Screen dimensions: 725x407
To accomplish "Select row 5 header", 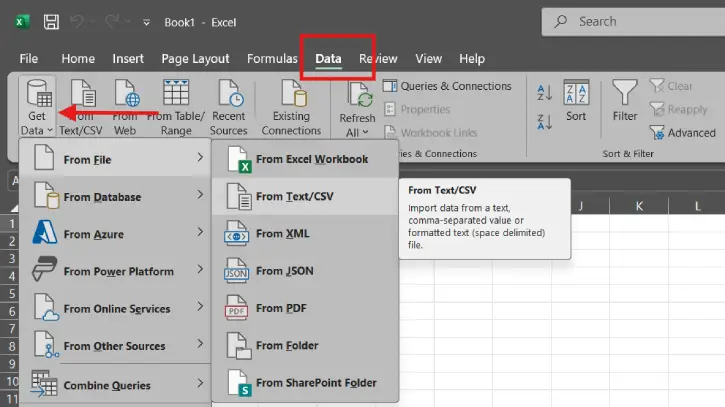I will 10,294.
